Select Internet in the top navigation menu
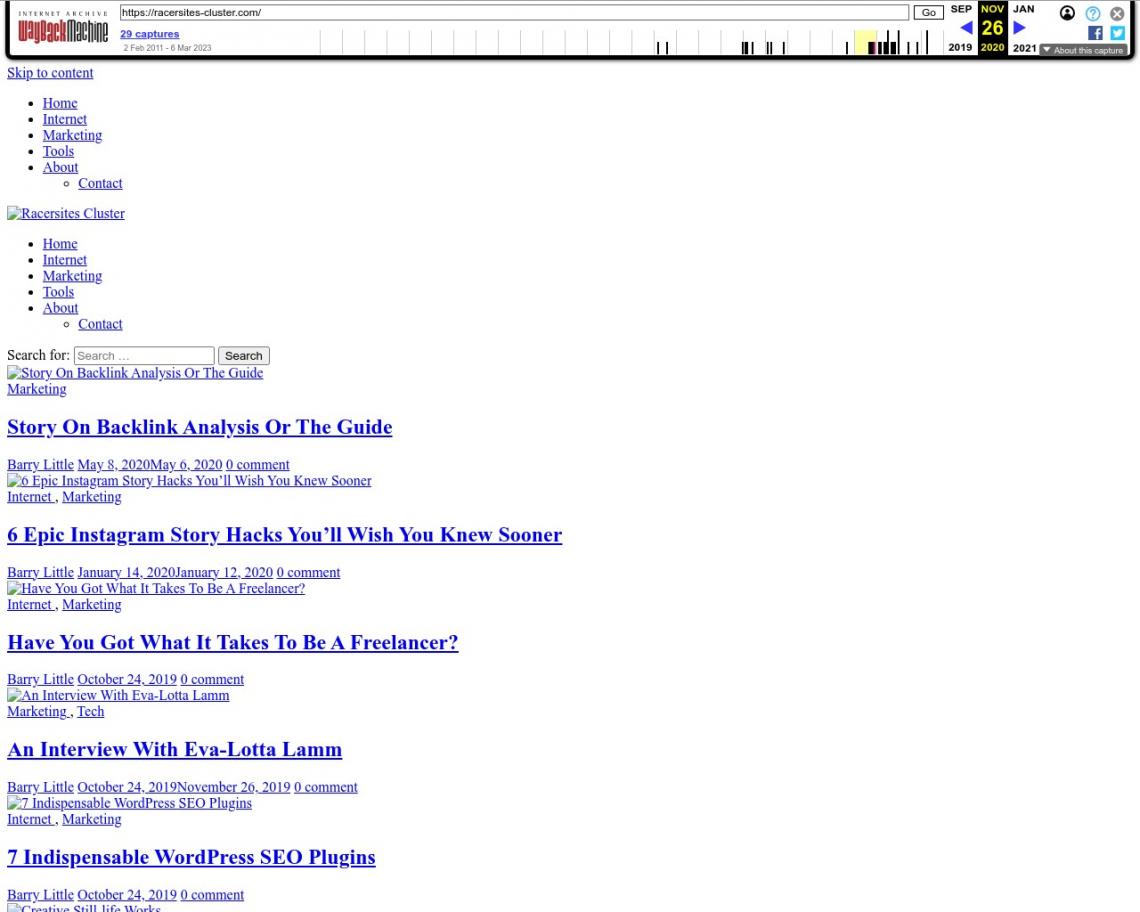The height and width of the screenshot is (912, 1140). pos(64,119)
